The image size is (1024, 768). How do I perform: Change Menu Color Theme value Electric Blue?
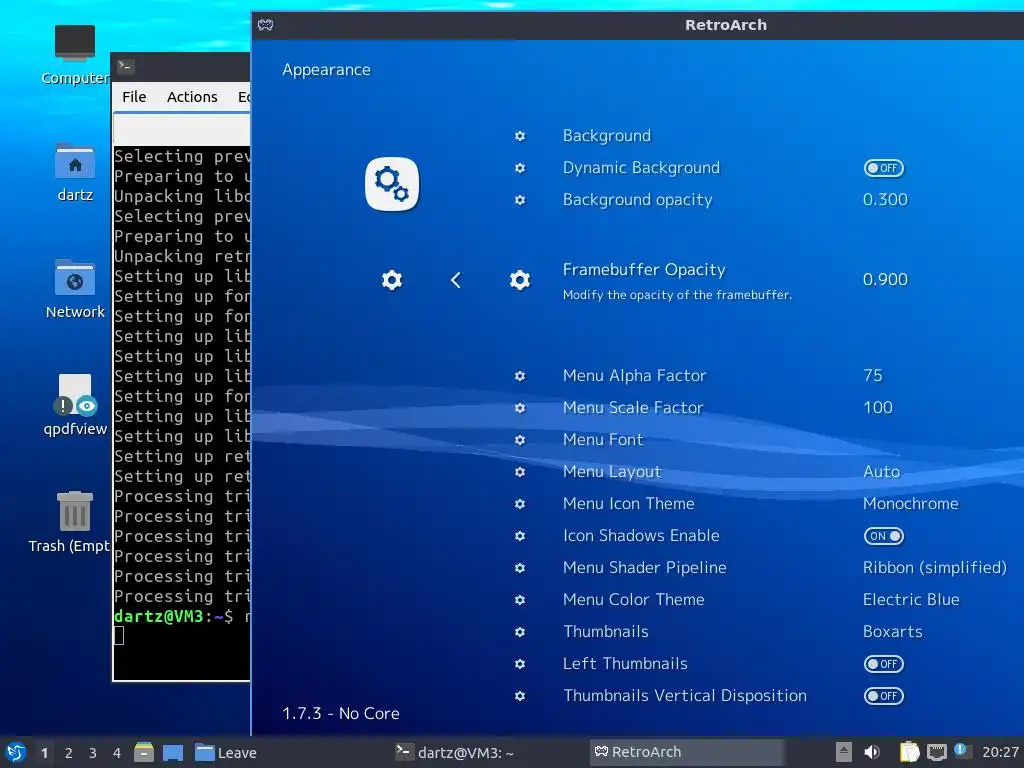point(911,600)
